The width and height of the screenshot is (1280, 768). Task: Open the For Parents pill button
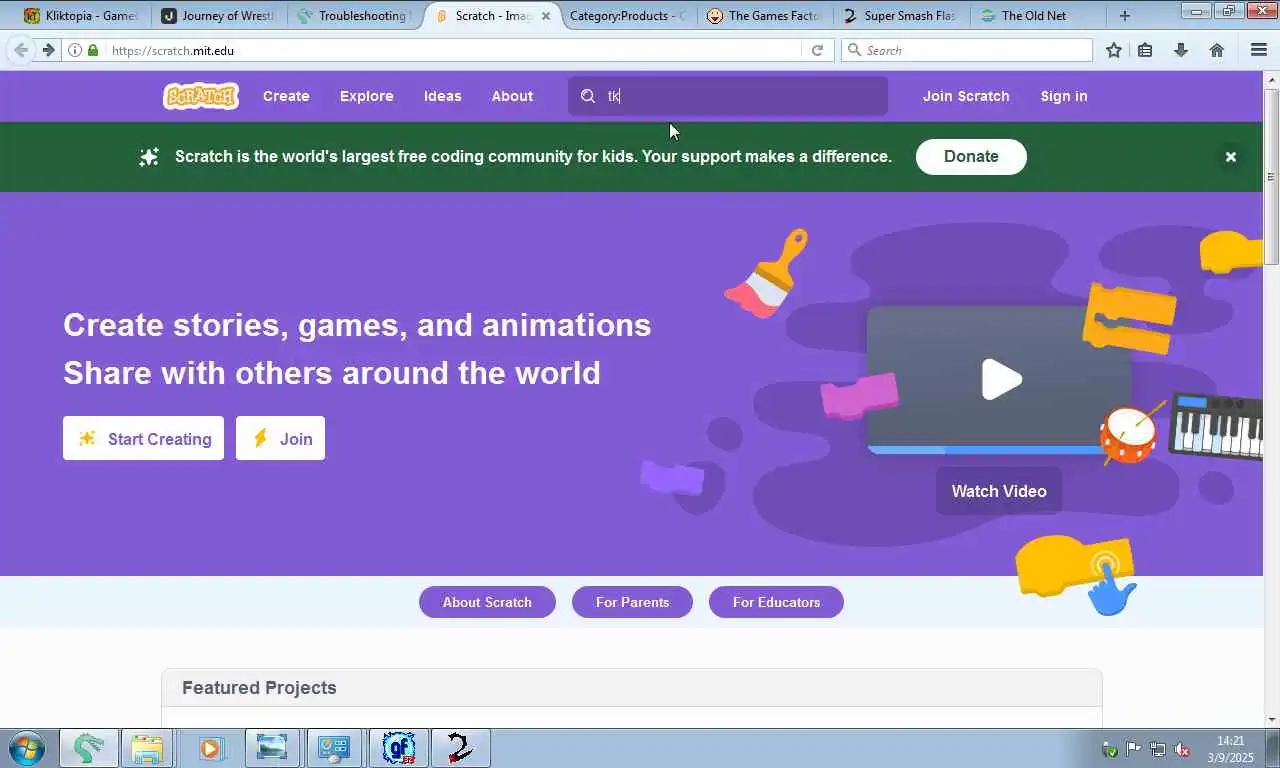coord(632,602)
